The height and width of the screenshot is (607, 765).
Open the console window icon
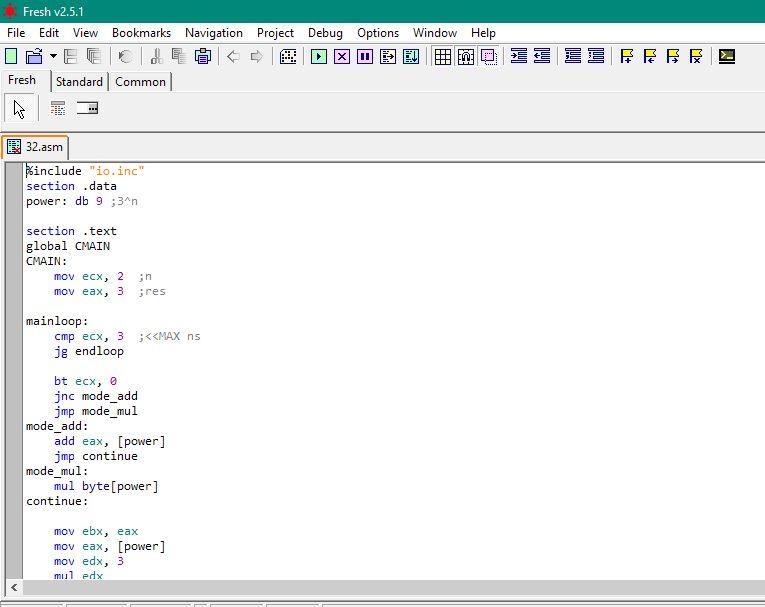point(727,57)
